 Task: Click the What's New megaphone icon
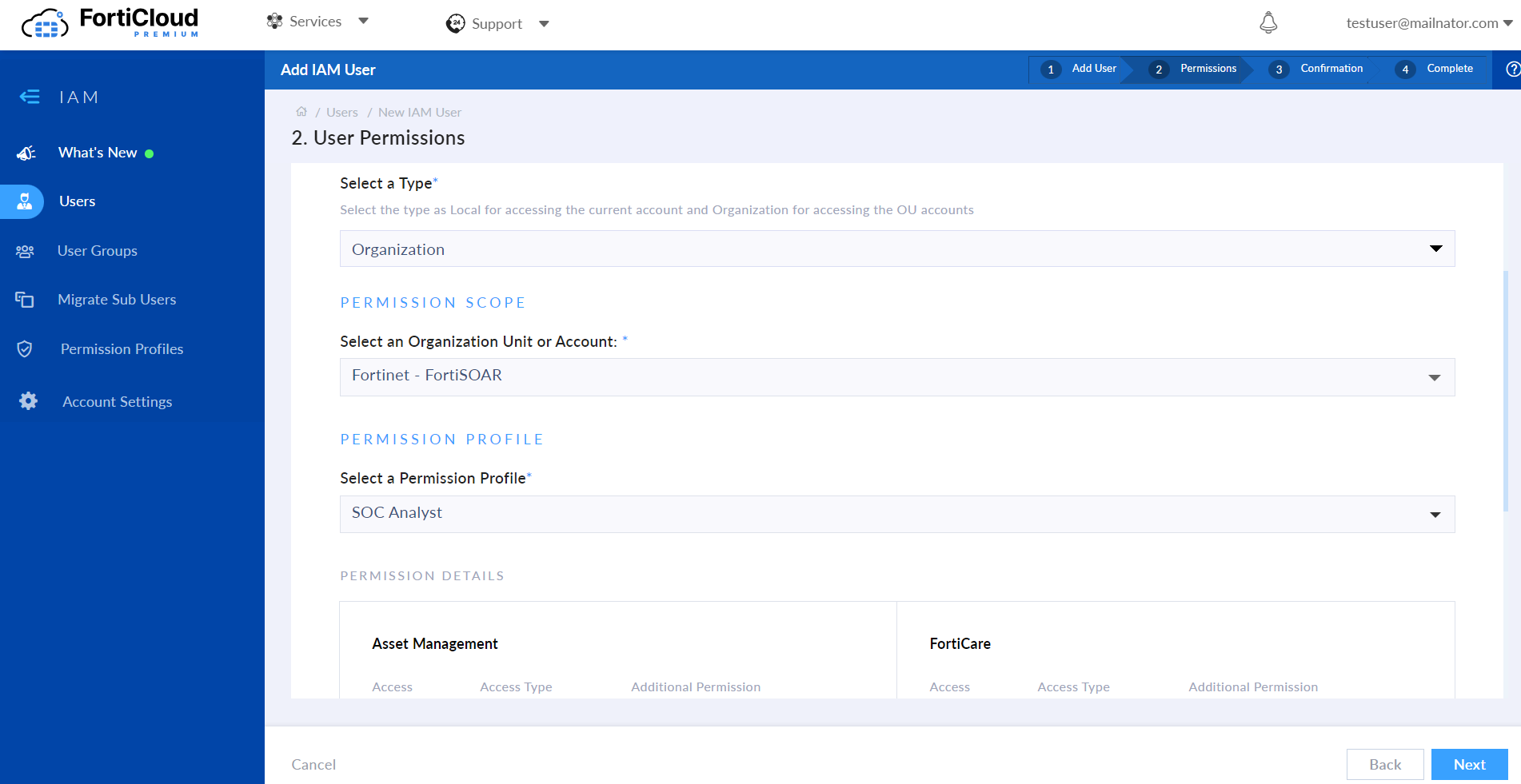pyautogui.click(x=25, y=152)
